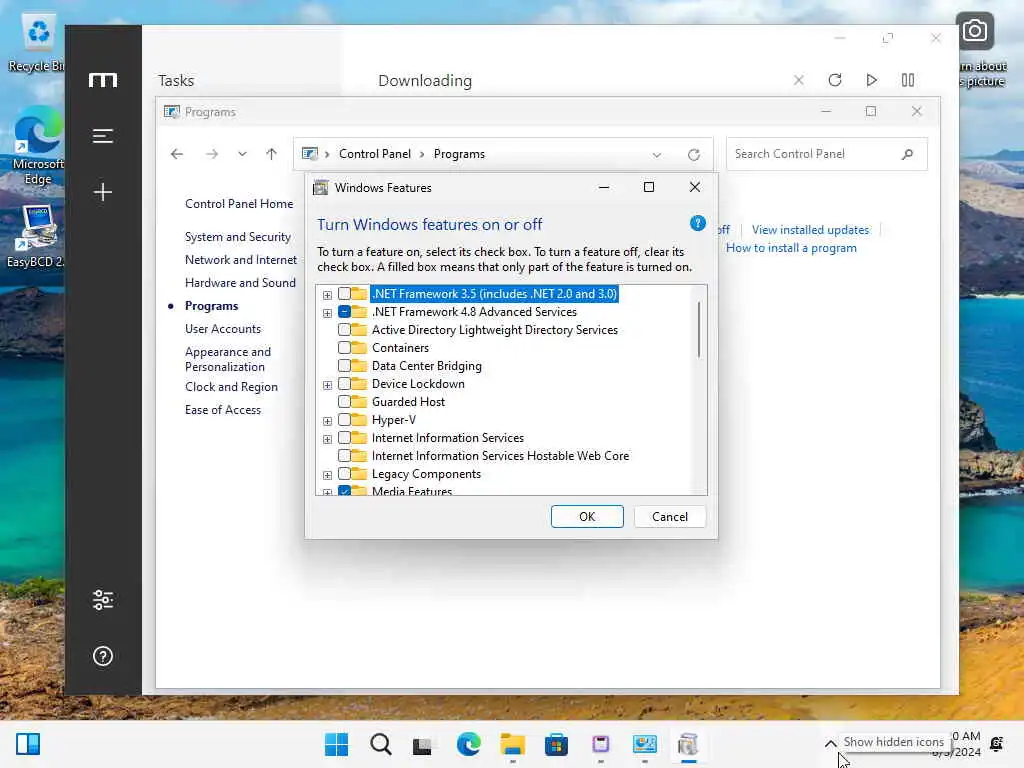This screenshot has height=768, width=1024.
Task: Go to Control Panel Home
Action: [x=239, y=204]
